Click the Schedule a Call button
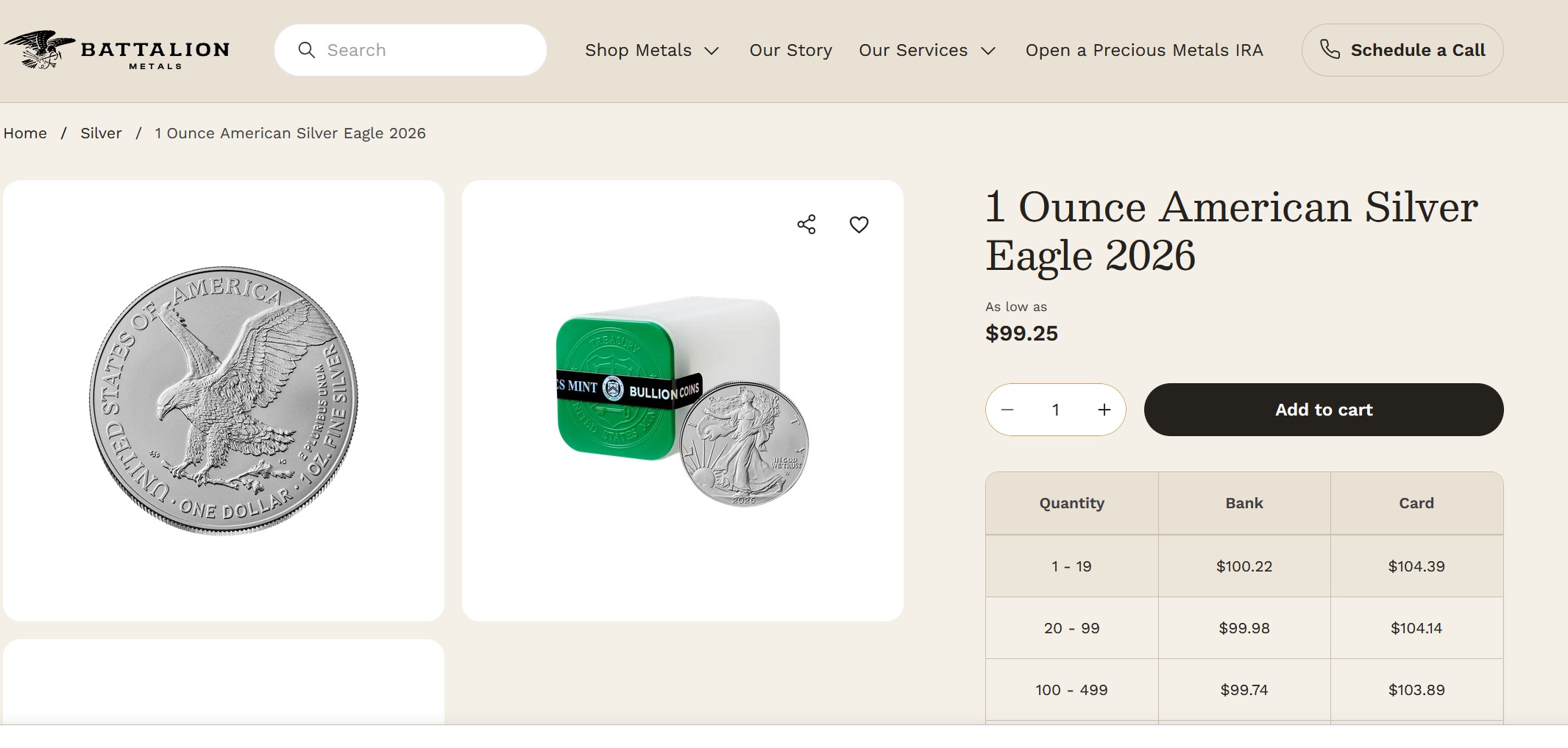The image size is (1568, 748). [x=1417, y=50]
